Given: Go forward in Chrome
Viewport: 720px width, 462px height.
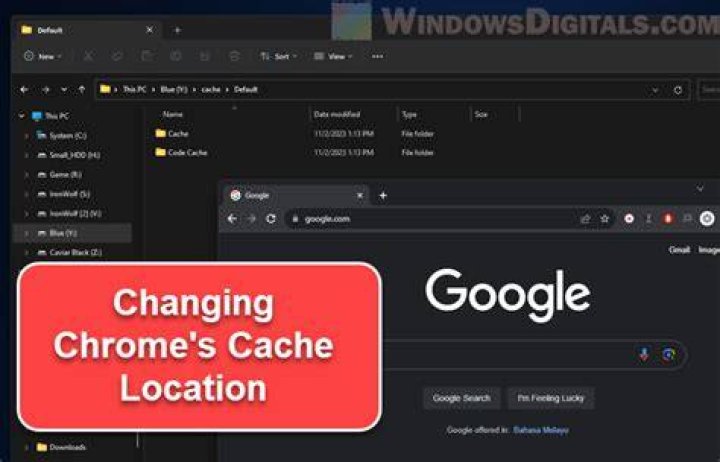Looking at the screenshot, I should [x=252, y=219].
